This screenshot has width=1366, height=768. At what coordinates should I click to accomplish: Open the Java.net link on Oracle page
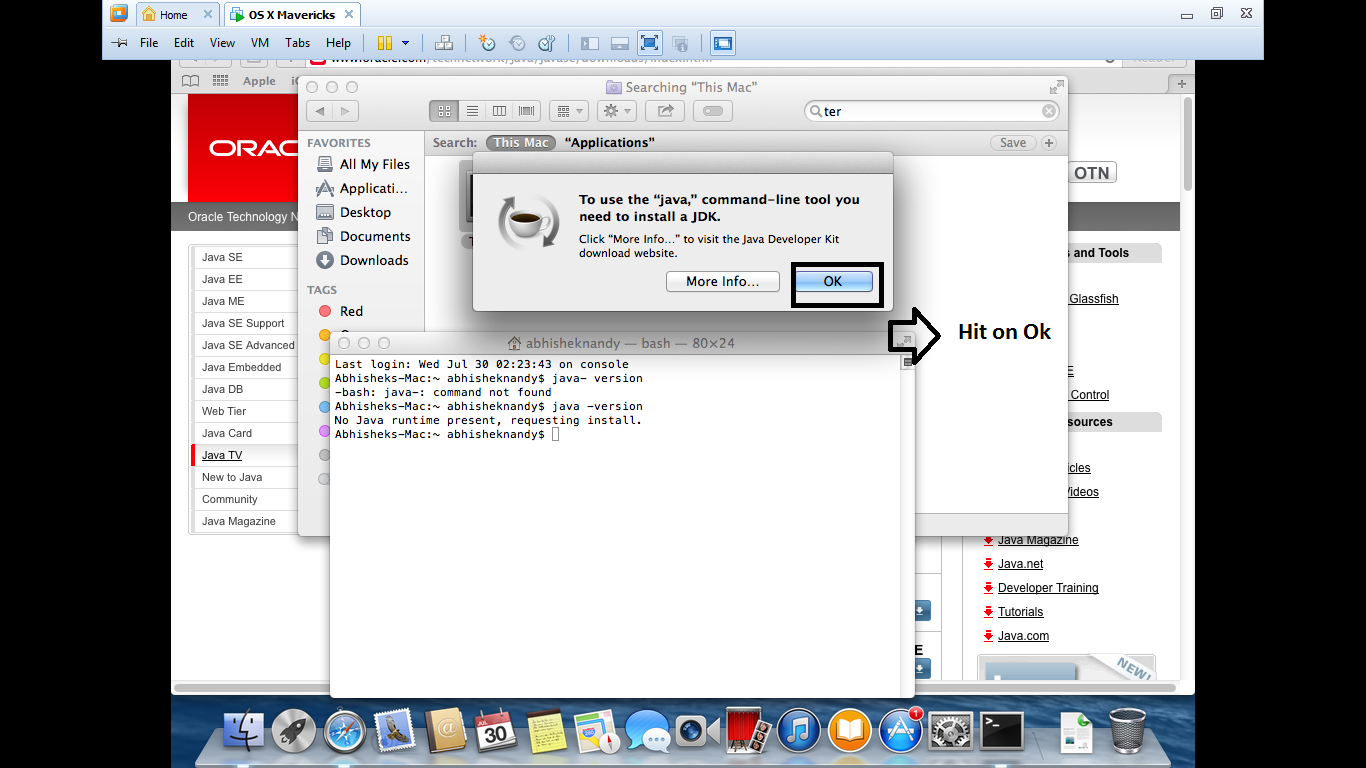coord(1018,564)
